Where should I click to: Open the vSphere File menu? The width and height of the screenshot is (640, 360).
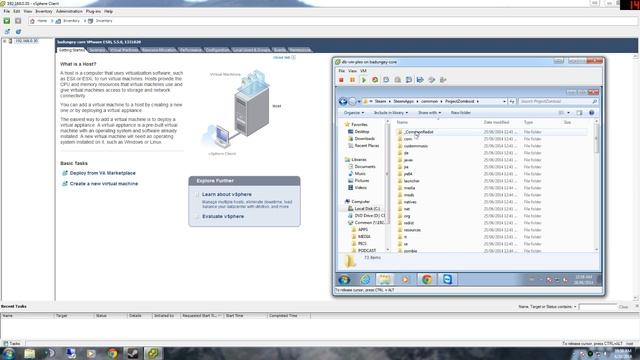tap(7, 11)
